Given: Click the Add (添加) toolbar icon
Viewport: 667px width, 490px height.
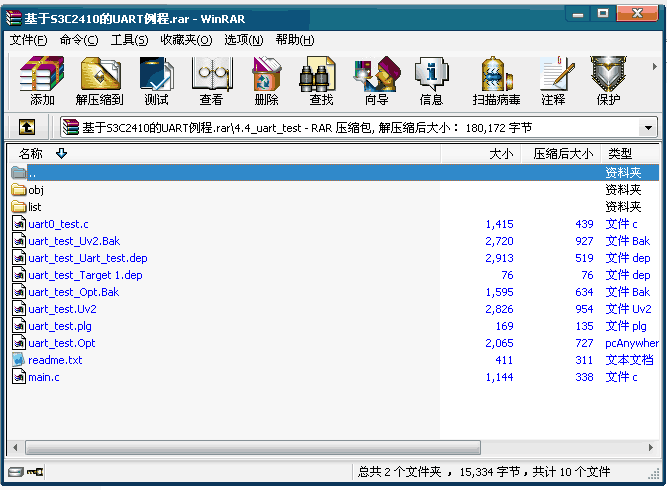Looking at the screenshot, I should point(42,74).
